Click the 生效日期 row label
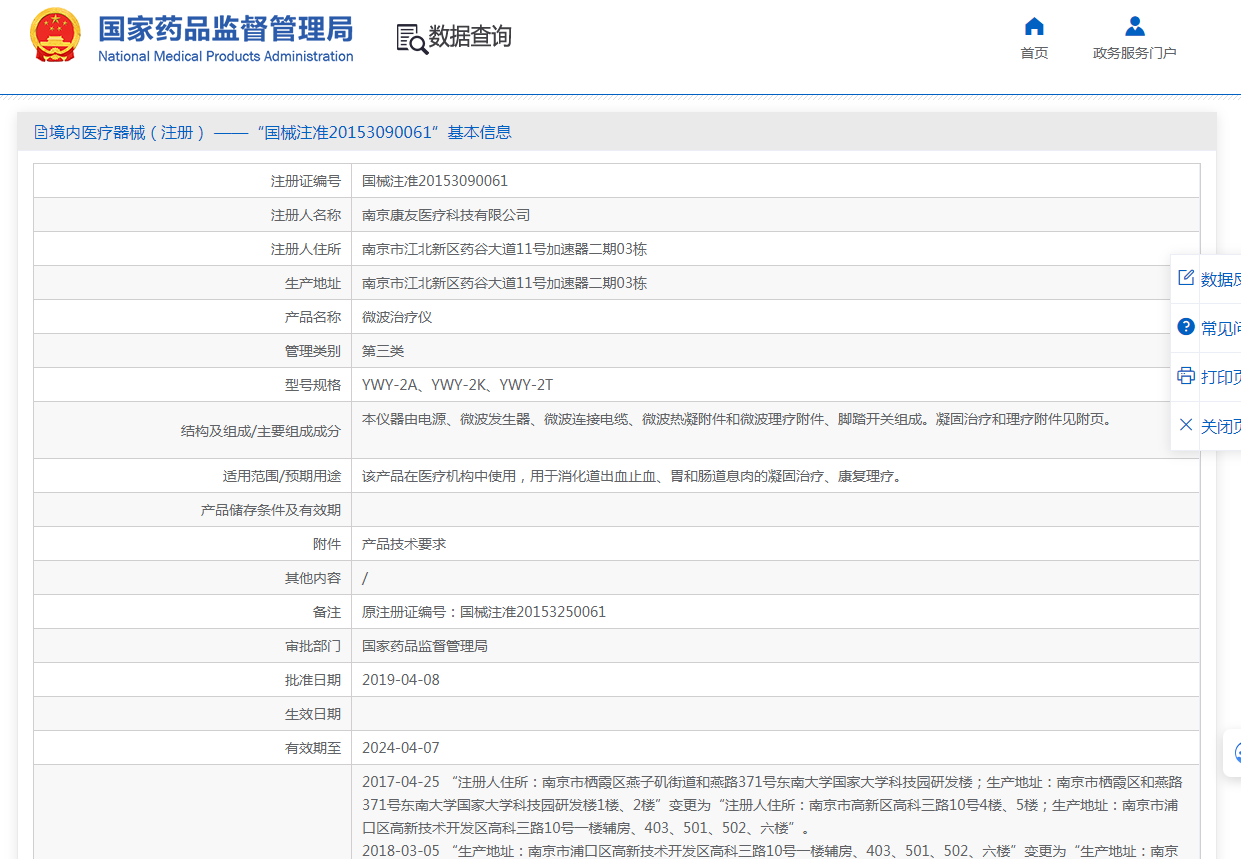The width and height of the screenshot is (1241, 859). point(313,714)
